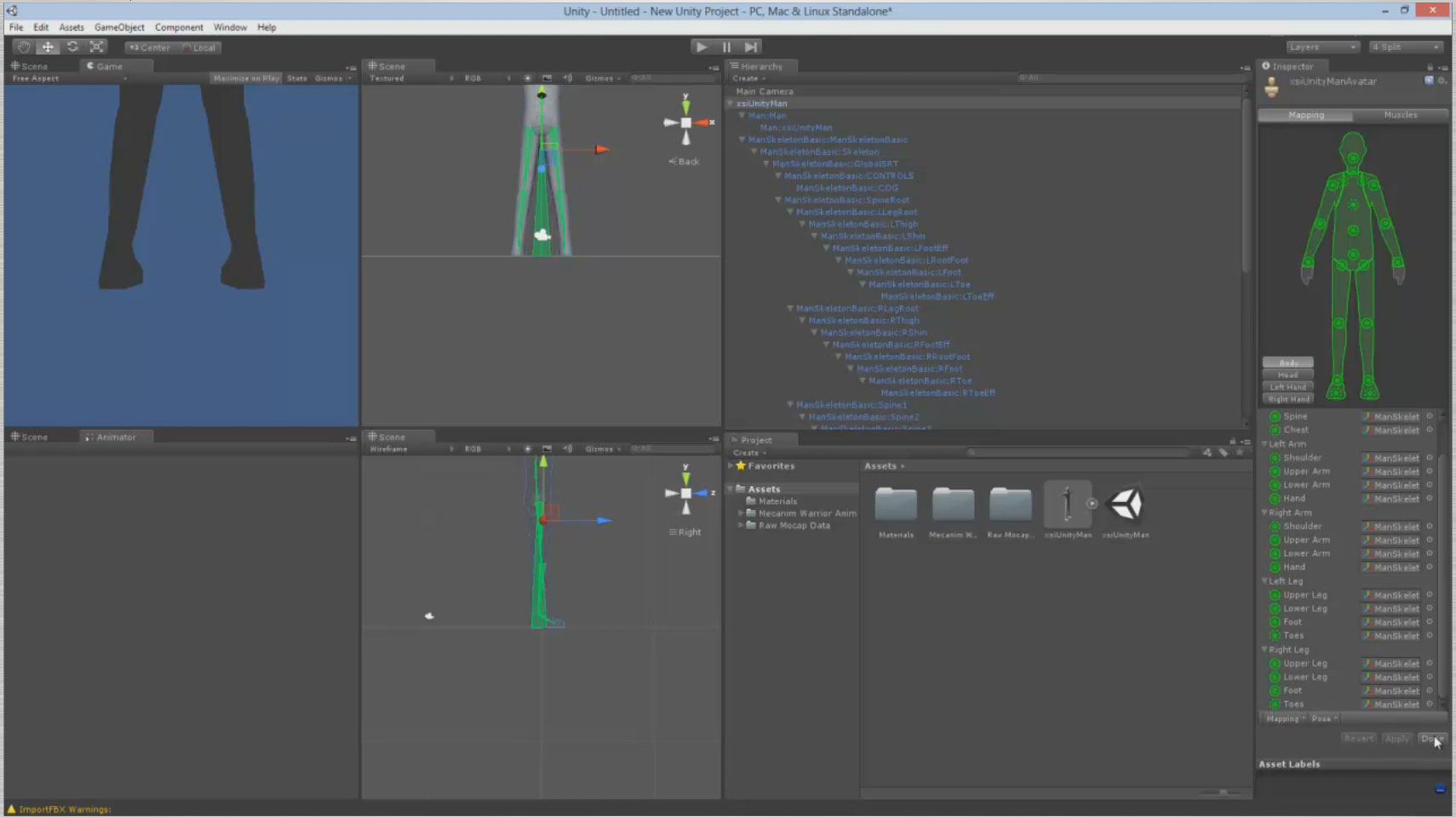Open the Assets menu
1456x817 pixels.
point(72,27)
